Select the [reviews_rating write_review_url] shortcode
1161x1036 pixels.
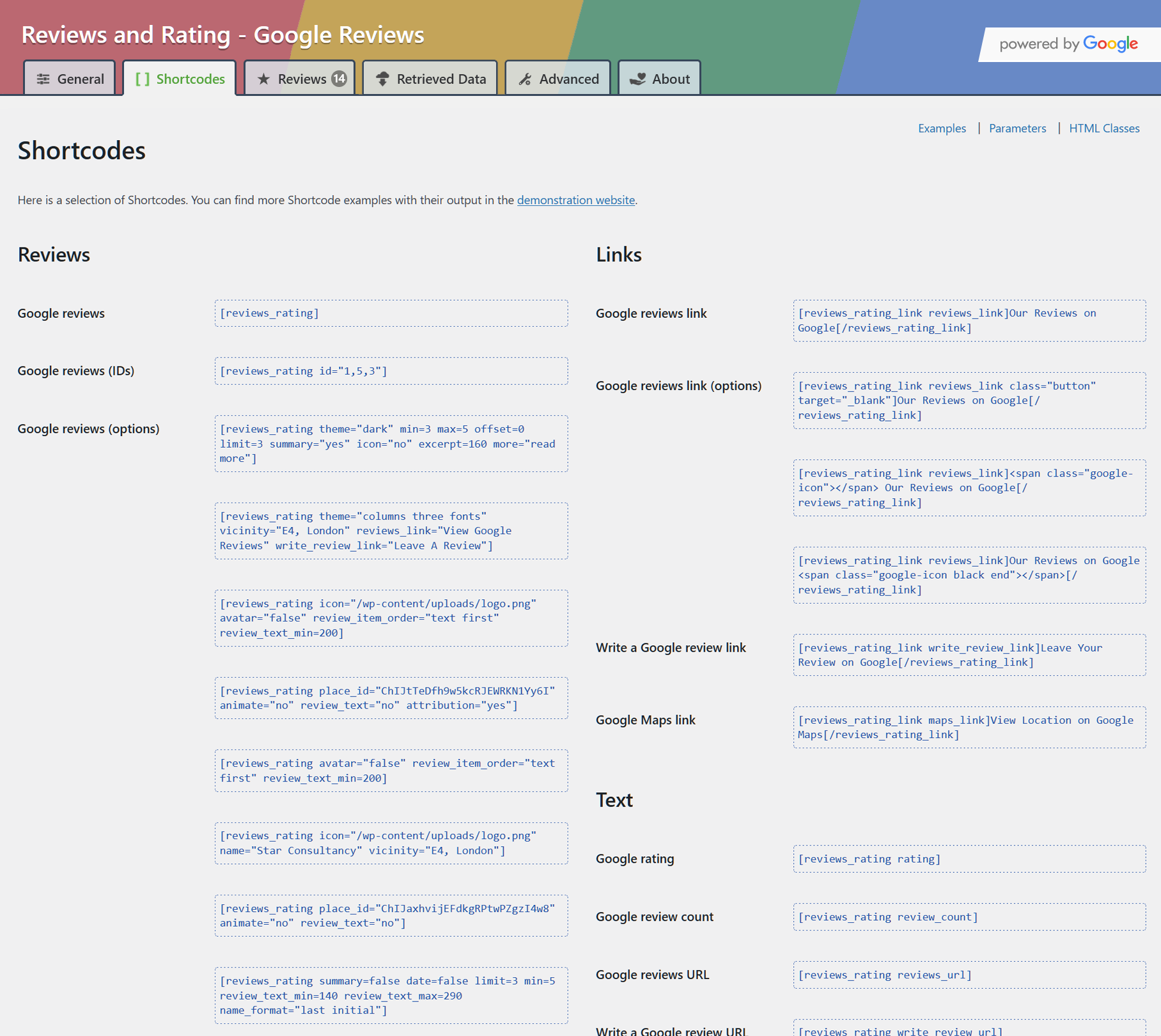(969, 1028)
